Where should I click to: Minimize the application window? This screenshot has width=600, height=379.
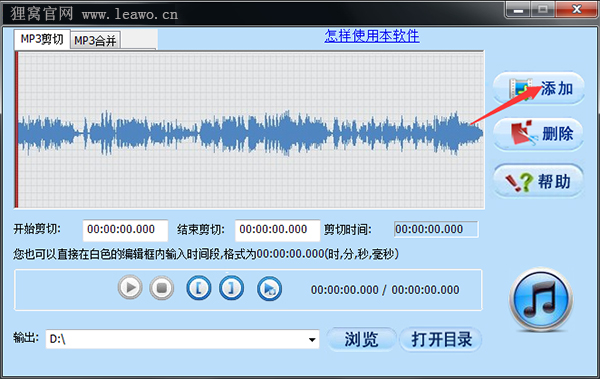coord(518,10)
